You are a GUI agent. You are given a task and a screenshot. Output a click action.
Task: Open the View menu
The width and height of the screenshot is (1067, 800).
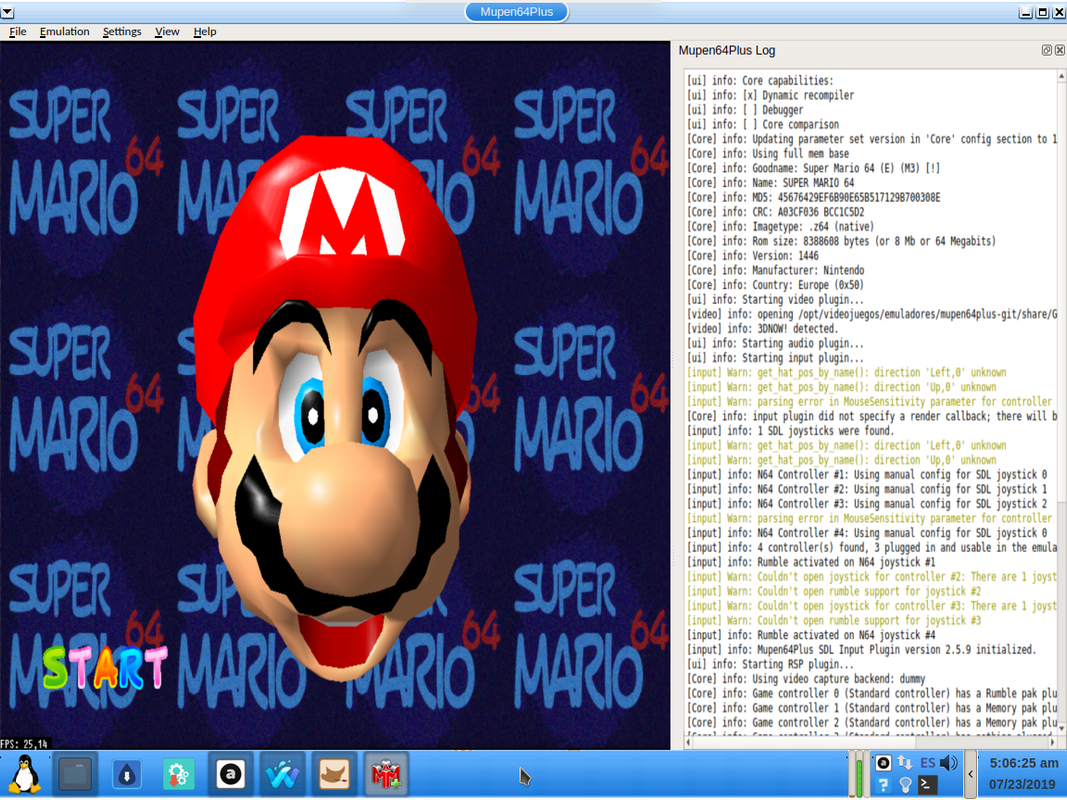[167, 31]
